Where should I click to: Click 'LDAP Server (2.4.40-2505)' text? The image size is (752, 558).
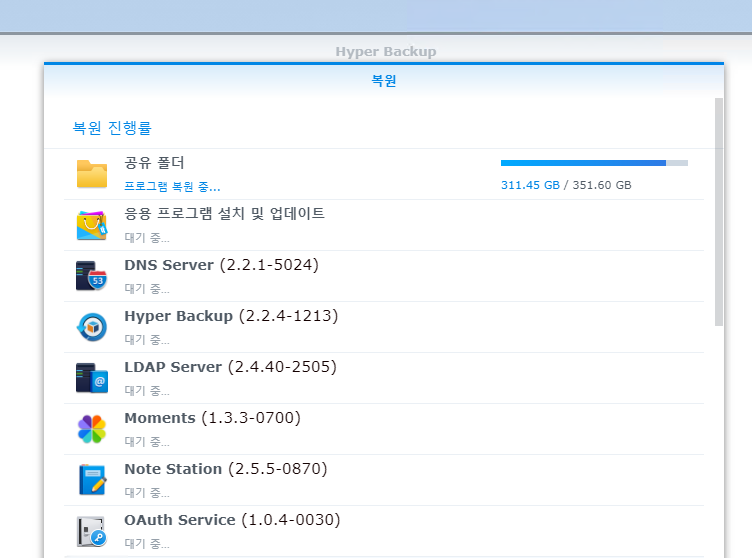231,367
